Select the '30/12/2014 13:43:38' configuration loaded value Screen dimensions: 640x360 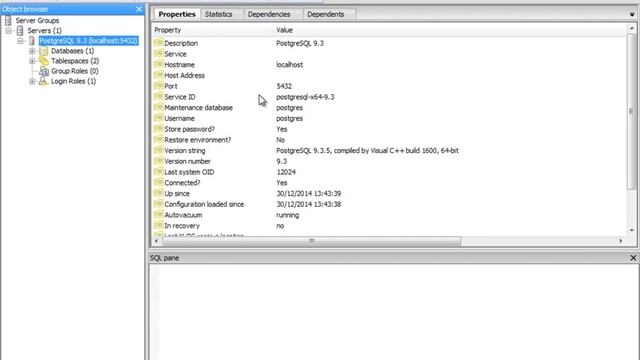click(x=309, y=204)
